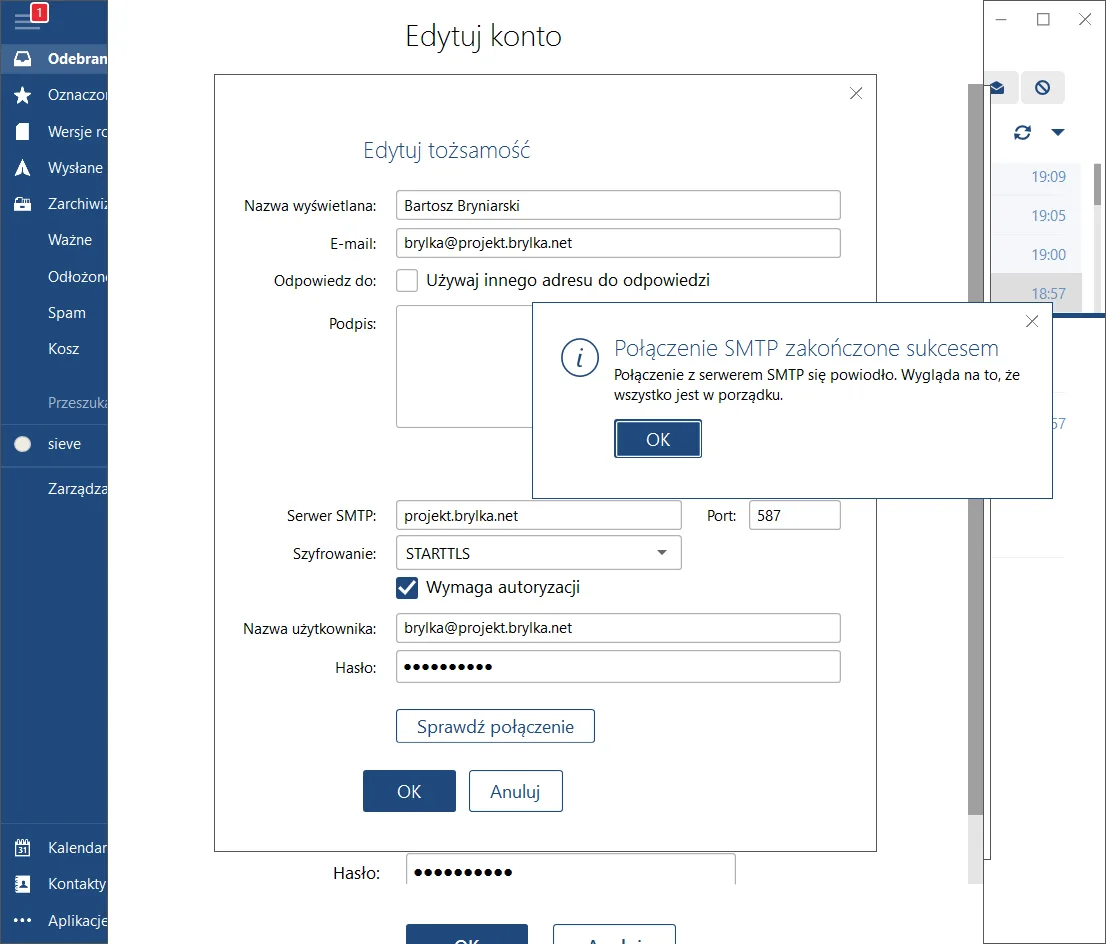Open the Szyfrowanie STARTTLS dropdown
The image size is (1106, 944).
pyautogui.click(x=539, y=553)
